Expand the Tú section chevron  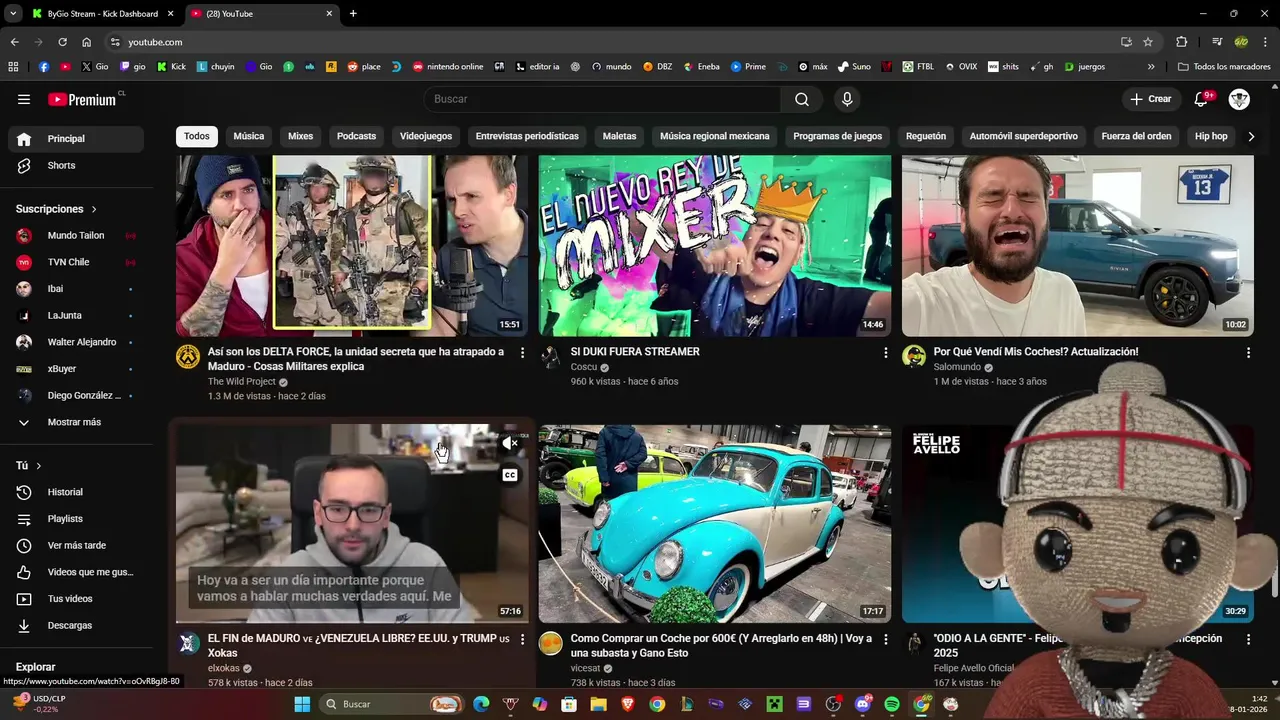coord(39,466)
